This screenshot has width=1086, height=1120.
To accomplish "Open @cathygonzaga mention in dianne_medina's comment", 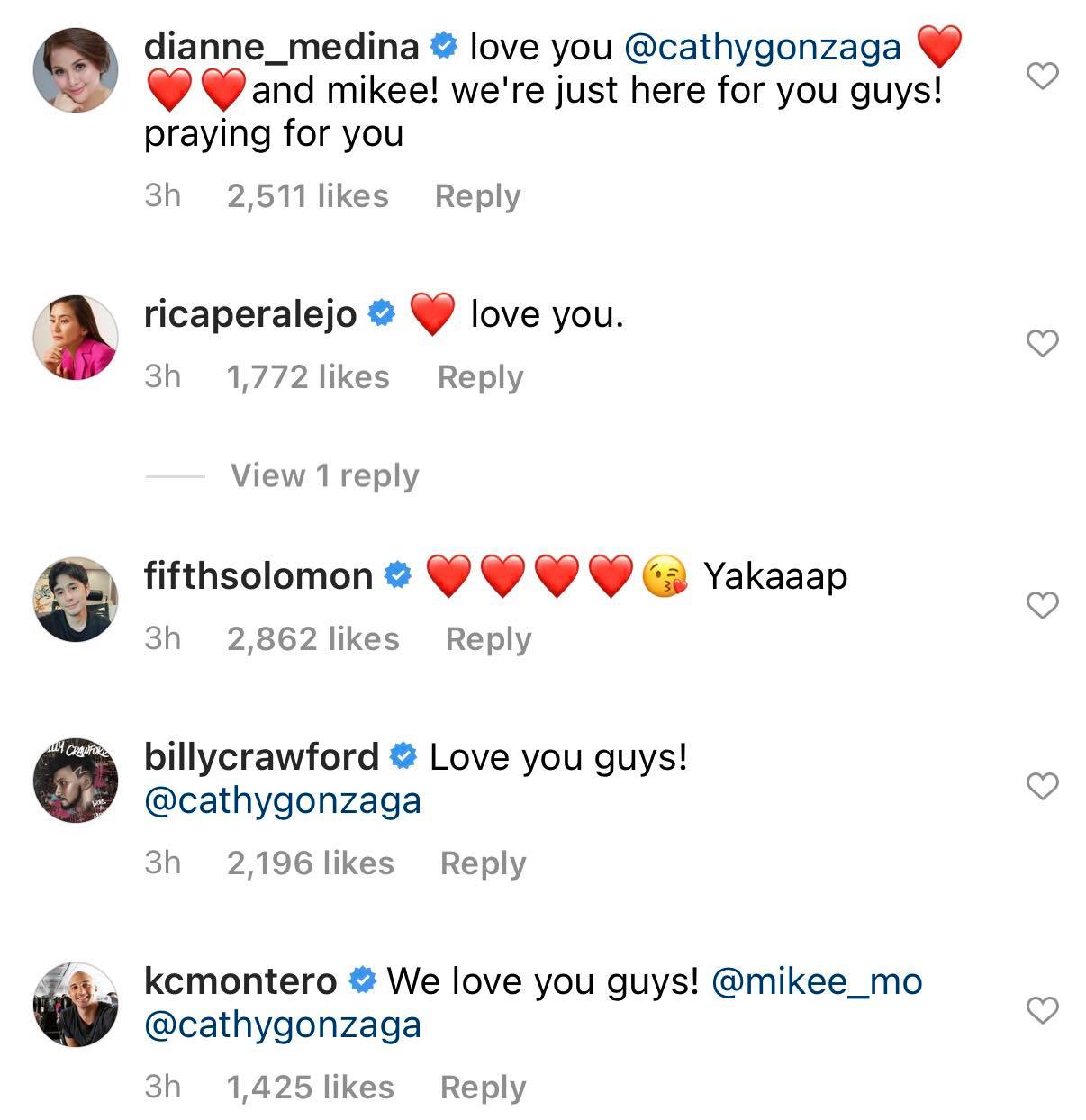I will (x=762, y=48).
